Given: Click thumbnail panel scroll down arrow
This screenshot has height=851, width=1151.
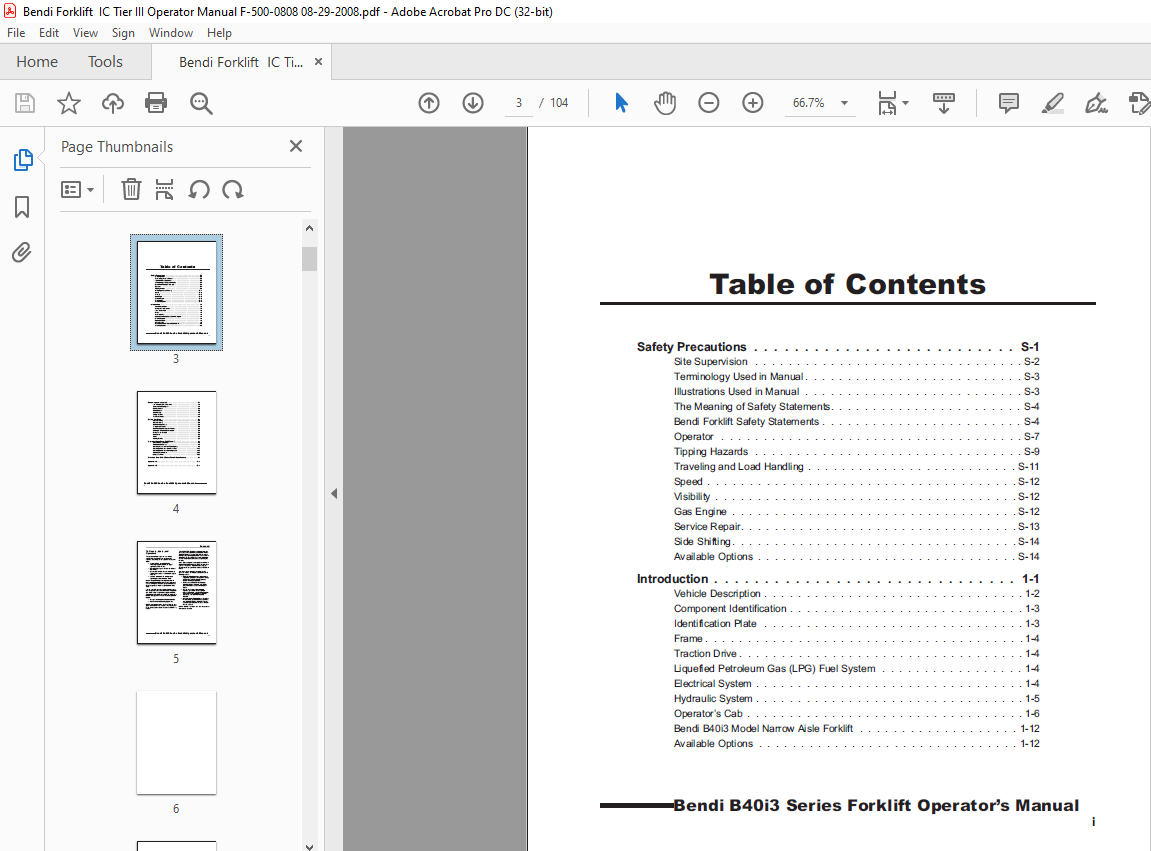Looking at the screenshot, I should (x=309, y=846).
